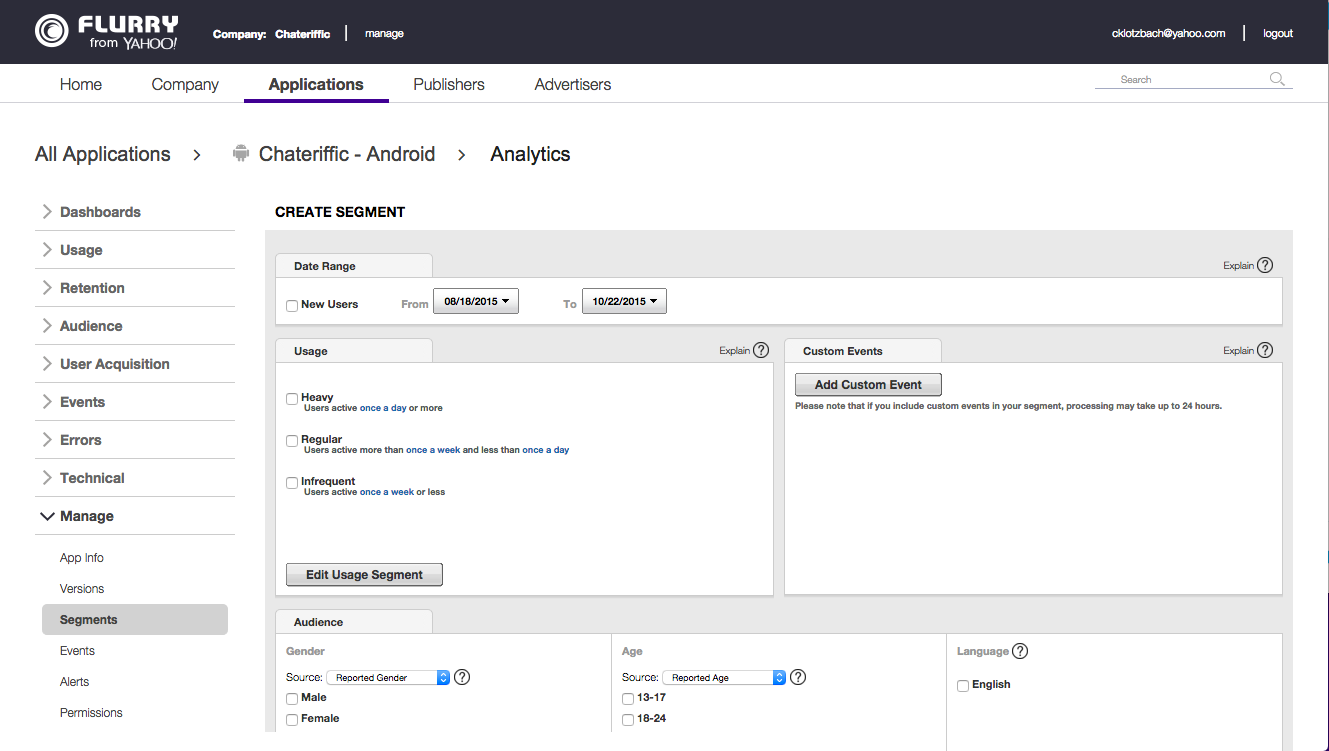Click Custom Events help question icon

click(1265, 350)
